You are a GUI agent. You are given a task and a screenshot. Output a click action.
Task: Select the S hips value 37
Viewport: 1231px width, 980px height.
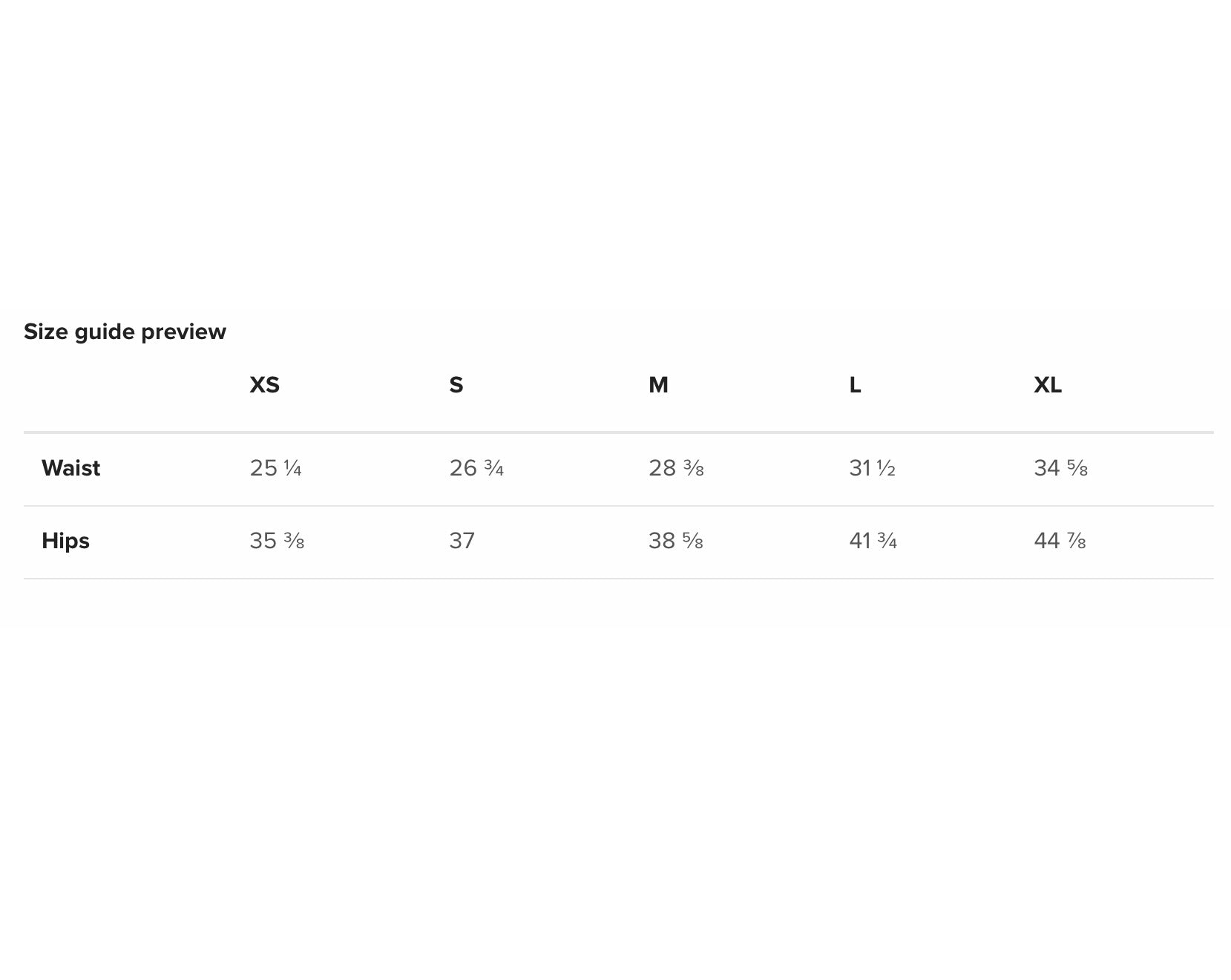(462, 541)
